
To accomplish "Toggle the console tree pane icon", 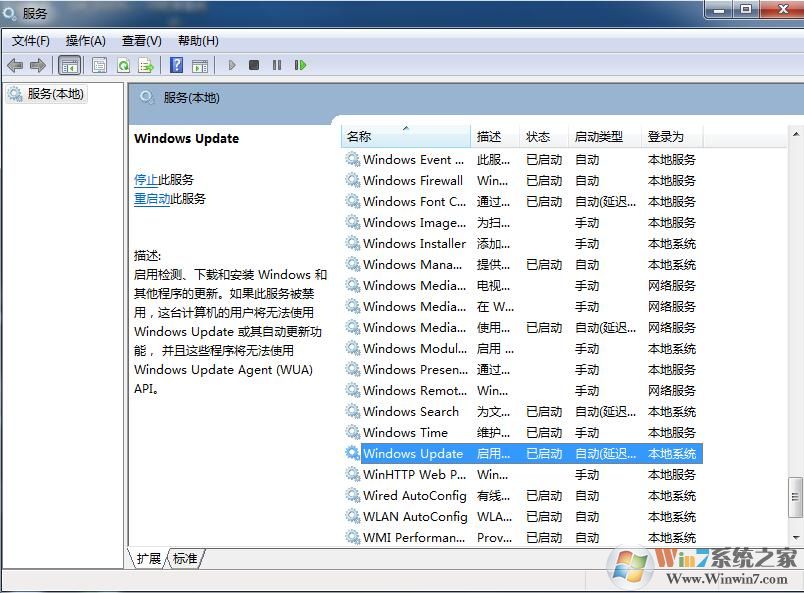I will 69,65.
